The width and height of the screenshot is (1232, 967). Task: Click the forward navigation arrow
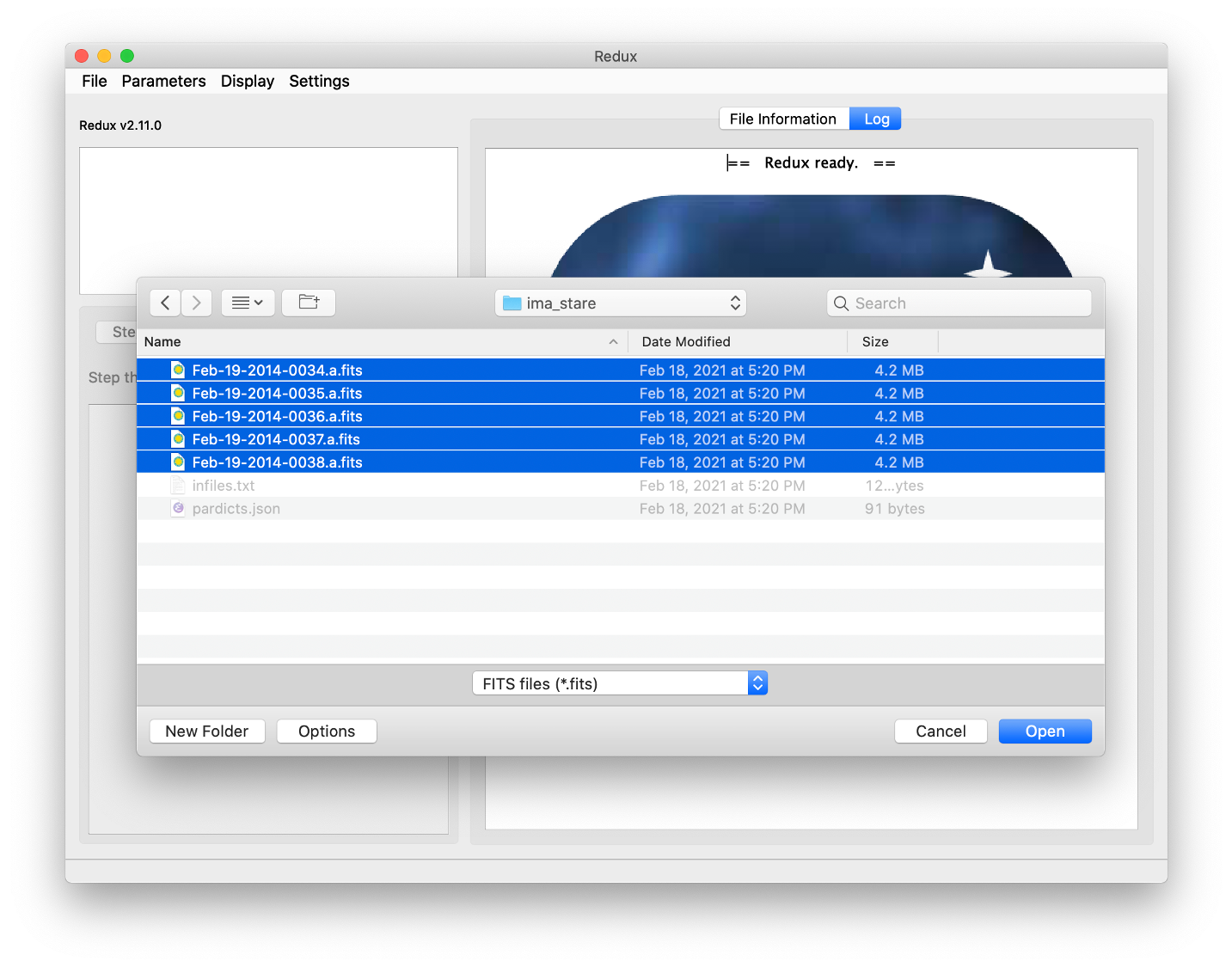tap(196, 303)
